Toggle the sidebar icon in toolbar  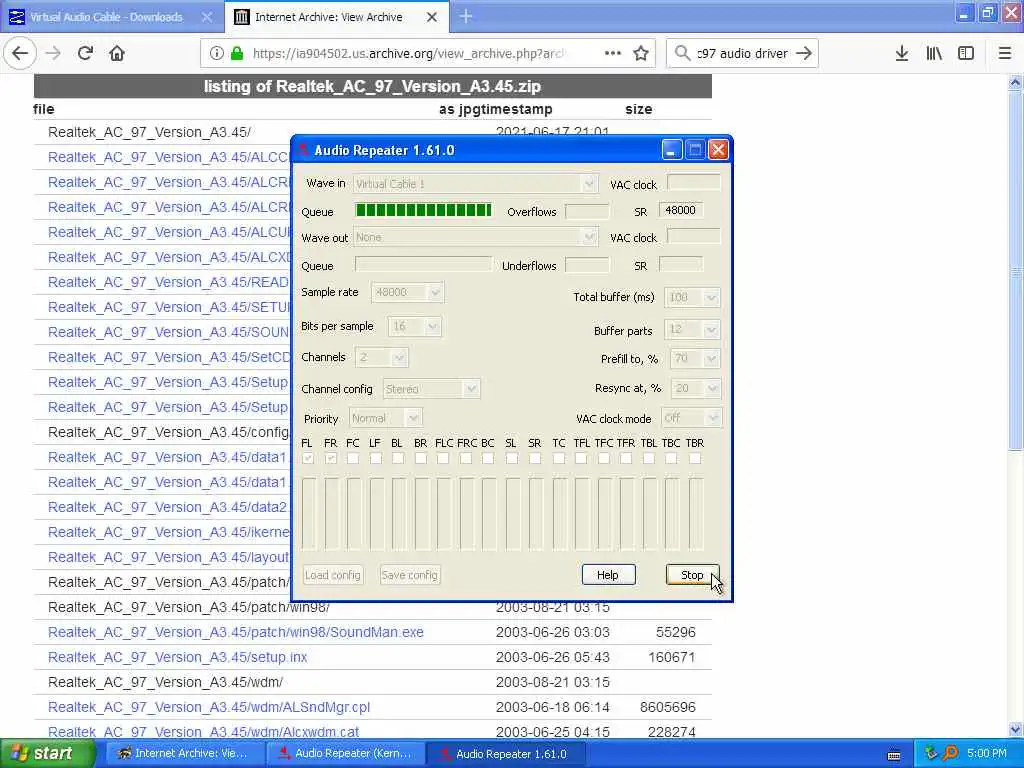966,54
